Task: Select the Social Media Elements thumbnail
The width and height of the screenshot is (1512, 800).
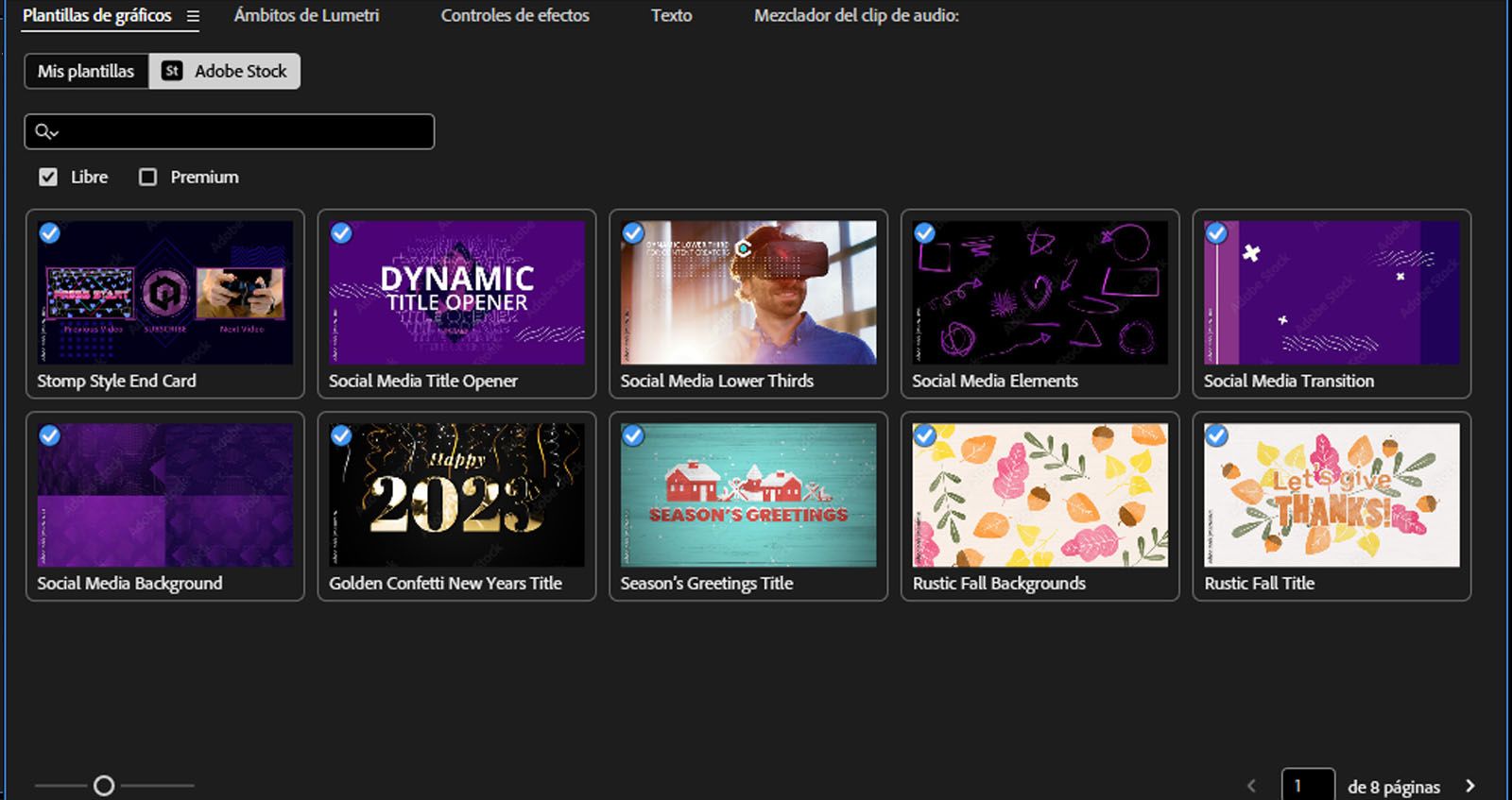Action: (x=1040, y=293)
